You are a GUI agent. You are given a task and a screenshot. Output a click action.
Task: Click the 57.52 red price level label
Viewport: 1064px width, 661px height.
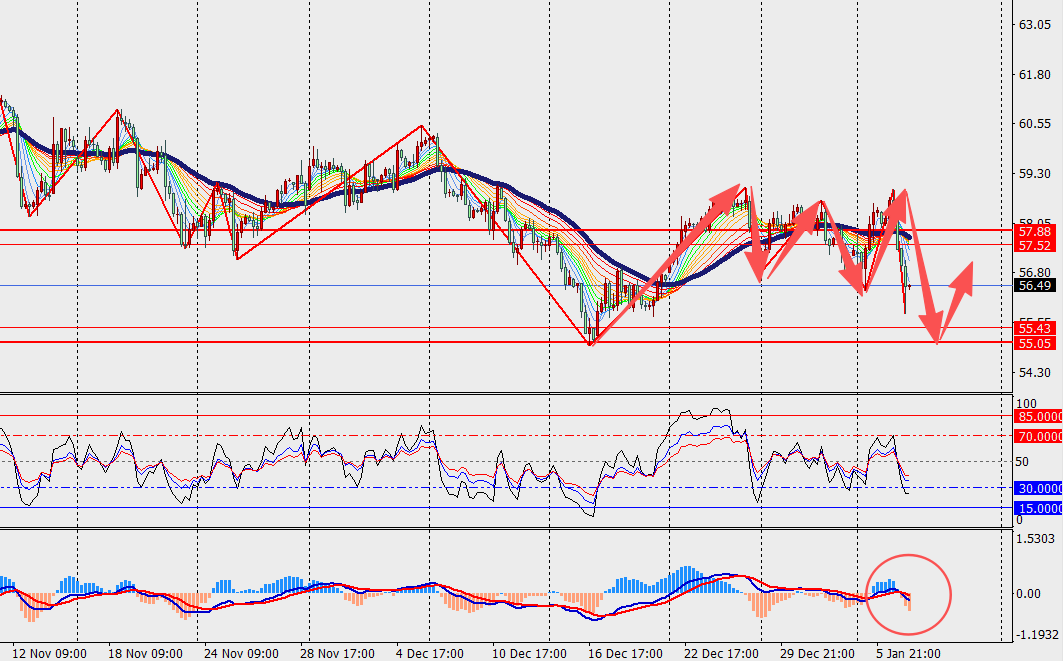point(1031,245)
